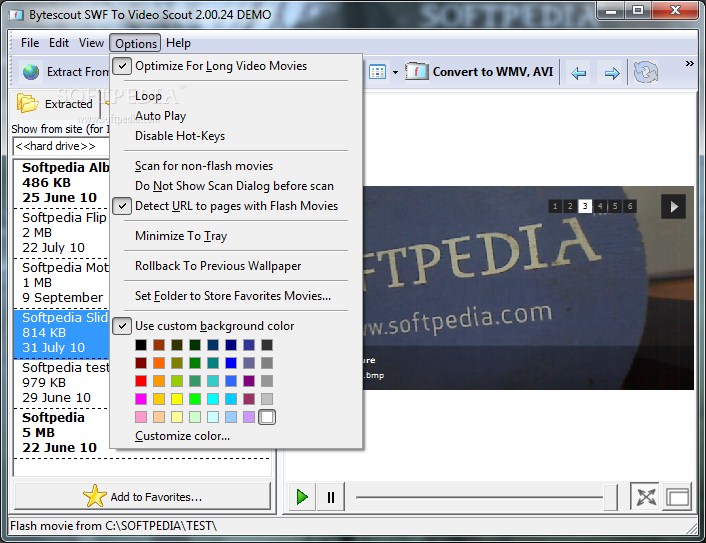Click the grayed refresh icon in toolbar
This screenshot has width=706, height=543.
646,72
